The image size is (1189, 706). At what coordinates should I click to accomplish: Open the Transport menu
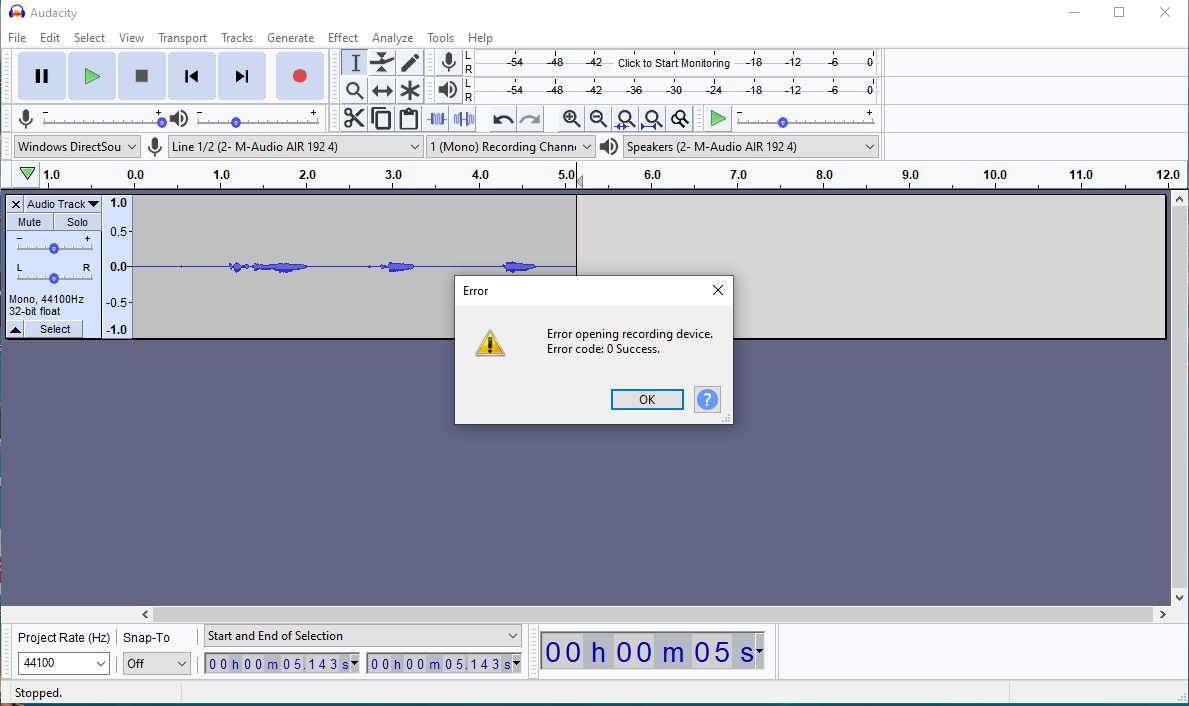(x=182, y=38)
